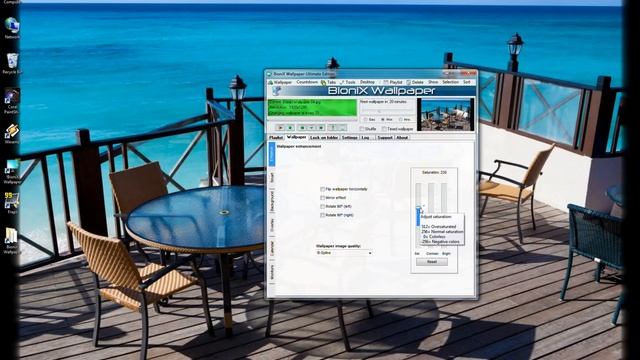This screenshot has height=360, width=640.
Task: Open the Playlist menu in toolbar
Action: (x=393, y=82)
